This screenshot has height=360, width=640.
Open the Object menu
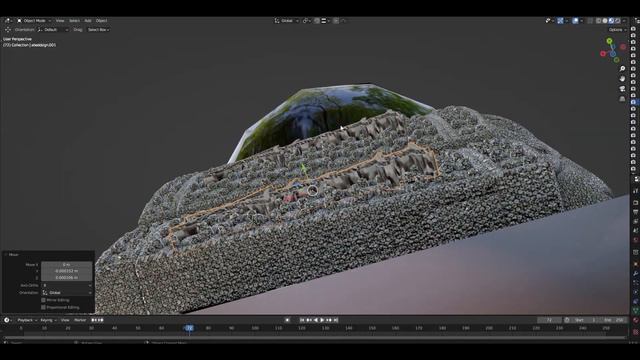coord(102,20)
